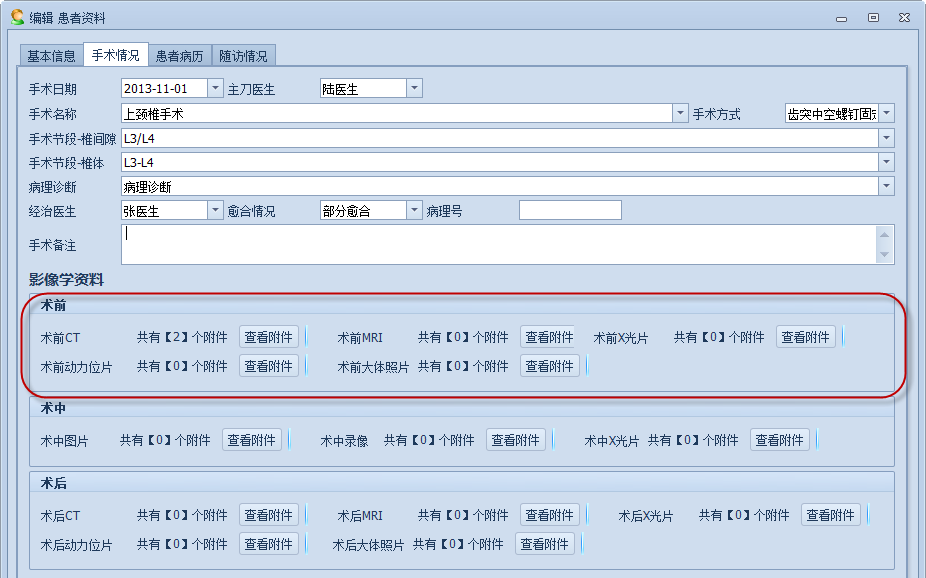
Task: Expand the 手术方式 dropdown
Action: (x=886, y=113)
